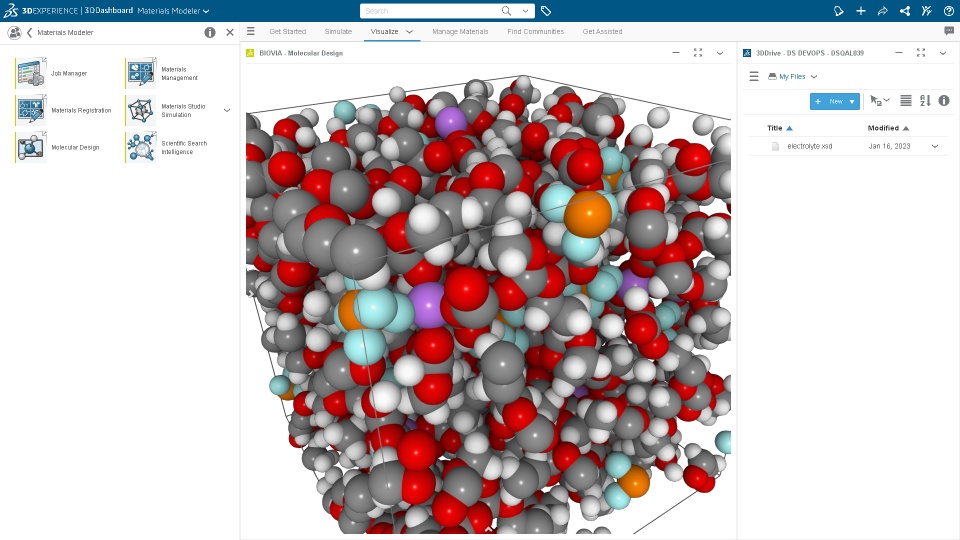Open the Find Communities tab
Viewport: 960px width, 540px height.
(536, 31)
